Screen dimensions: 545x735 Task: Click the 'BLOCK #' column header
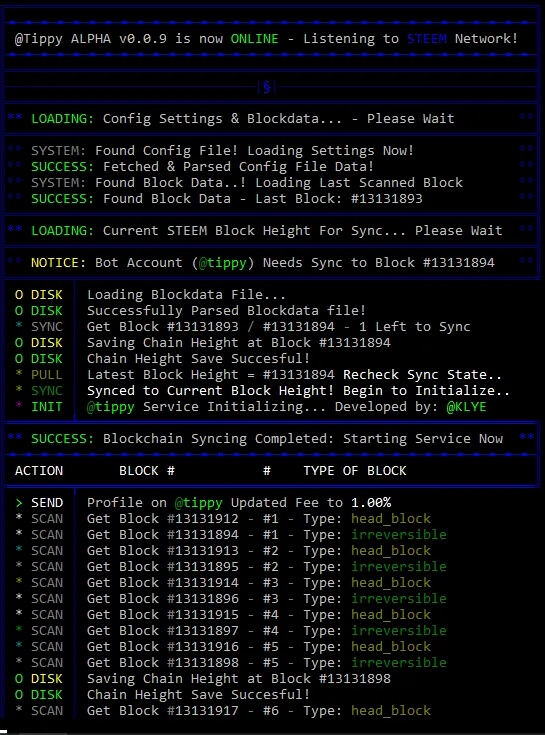point(147,471)
